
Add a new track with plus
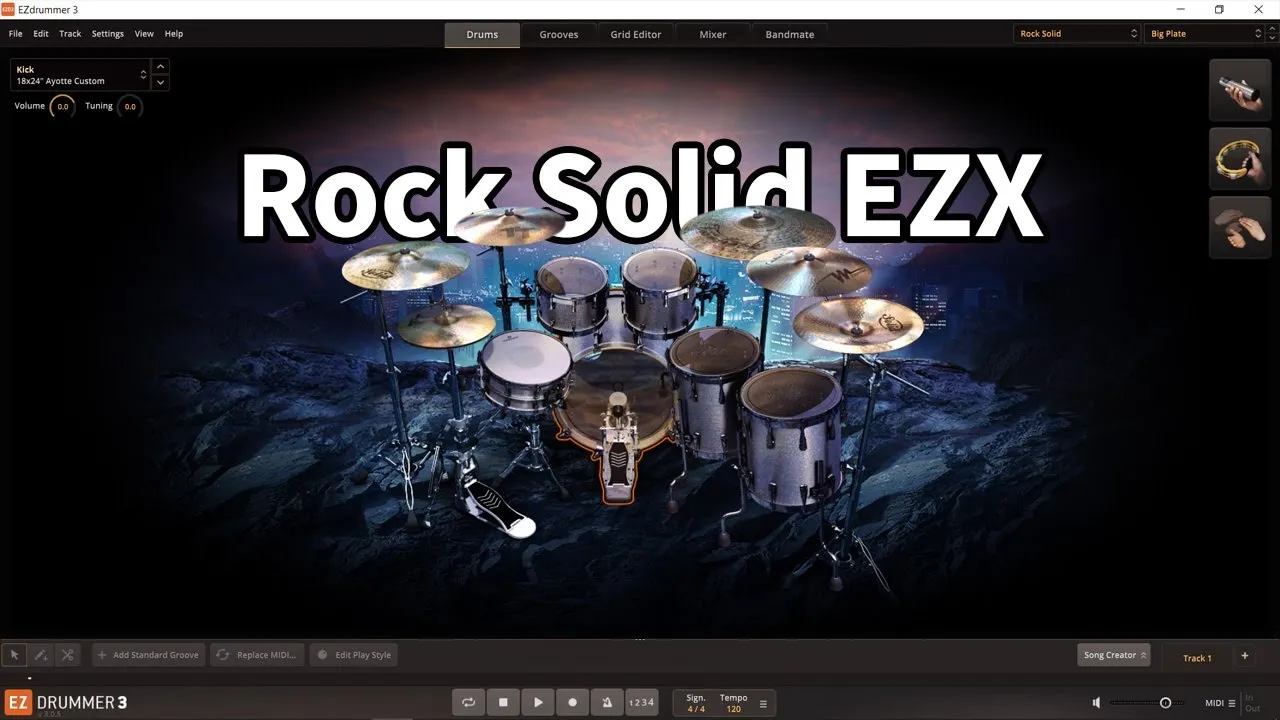click(x=1245, y=656)
